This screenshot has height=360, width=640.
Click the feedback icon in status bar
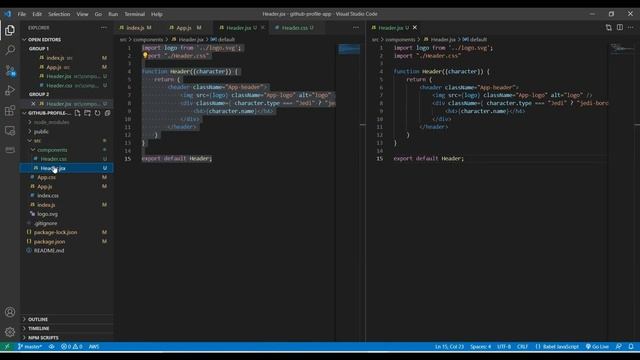(x=619, y=347)
